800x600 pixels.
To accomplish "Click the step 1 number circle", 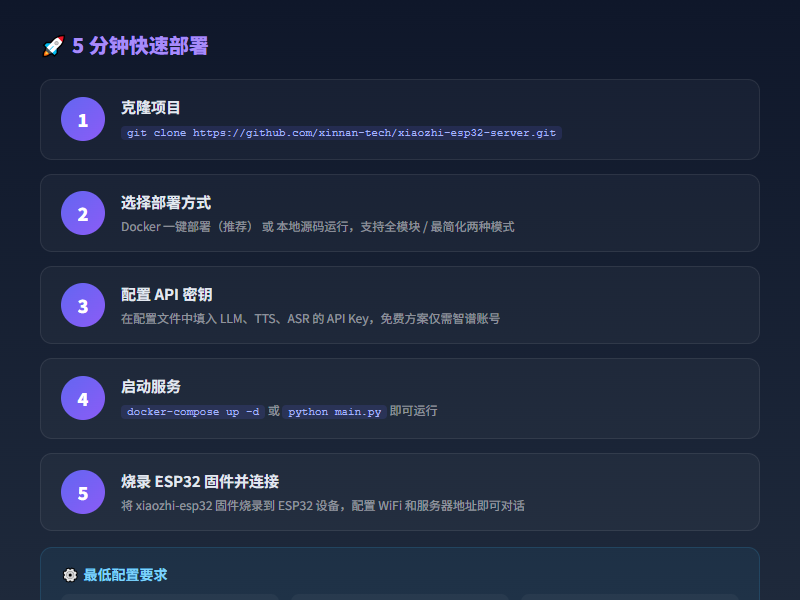I will [x=83, y=120].
